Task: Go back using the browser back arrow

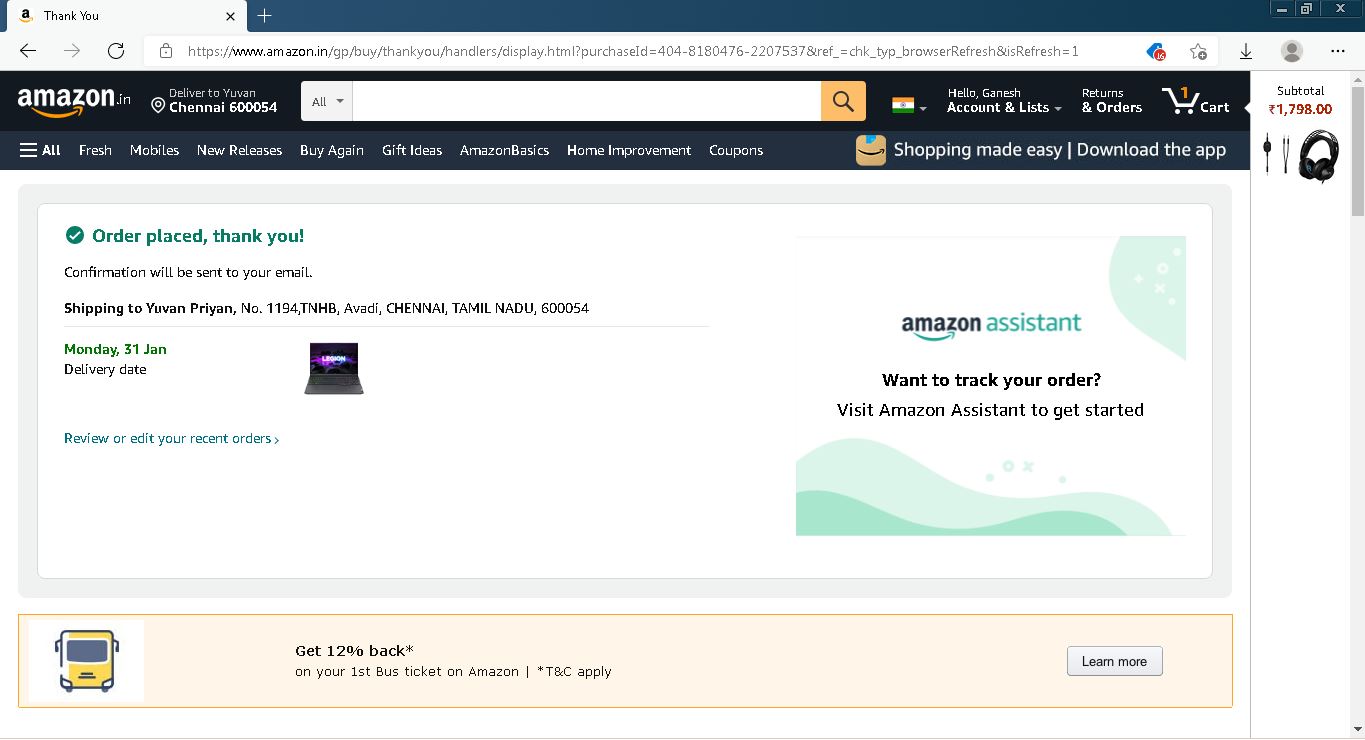Action: [x=28, y=51]
